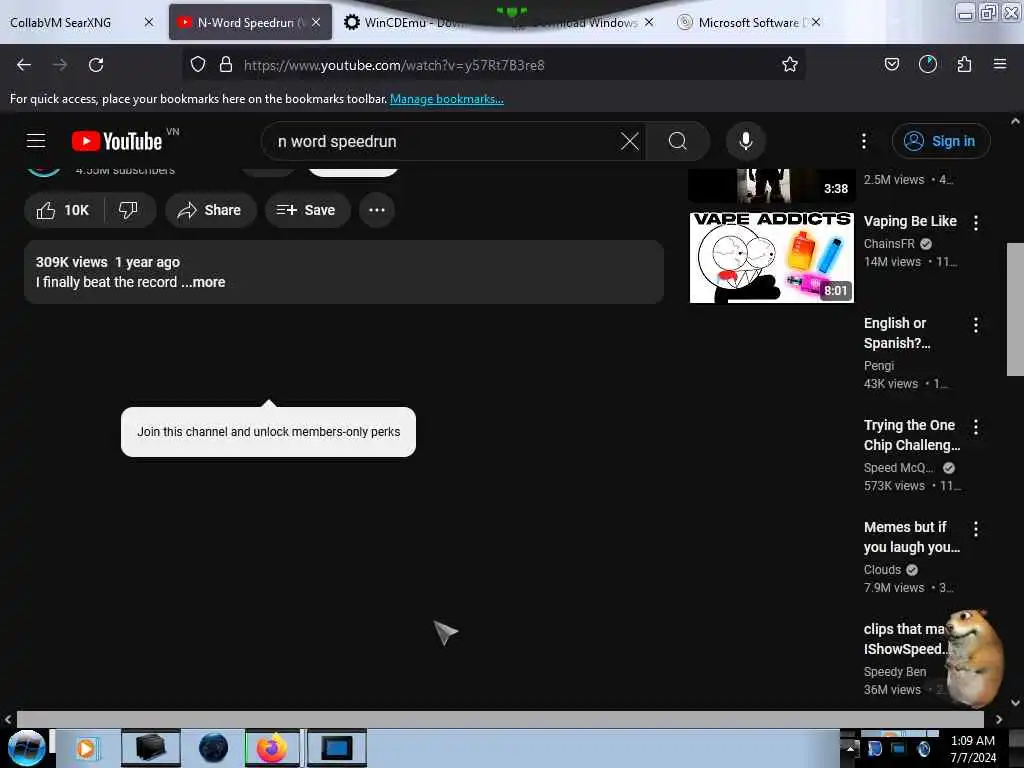Open more actions ellipsis below video
The image size is (1024, 768).
pos(377,210)
